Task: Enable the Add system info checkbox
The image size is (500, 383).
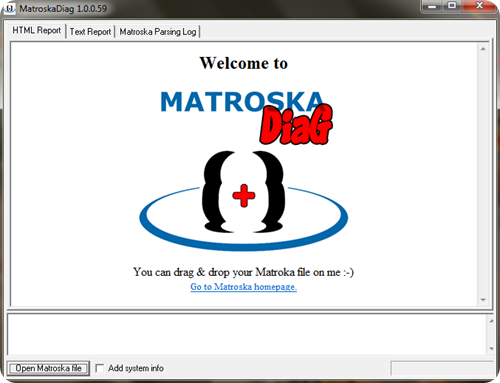Action: pos(99,368)
